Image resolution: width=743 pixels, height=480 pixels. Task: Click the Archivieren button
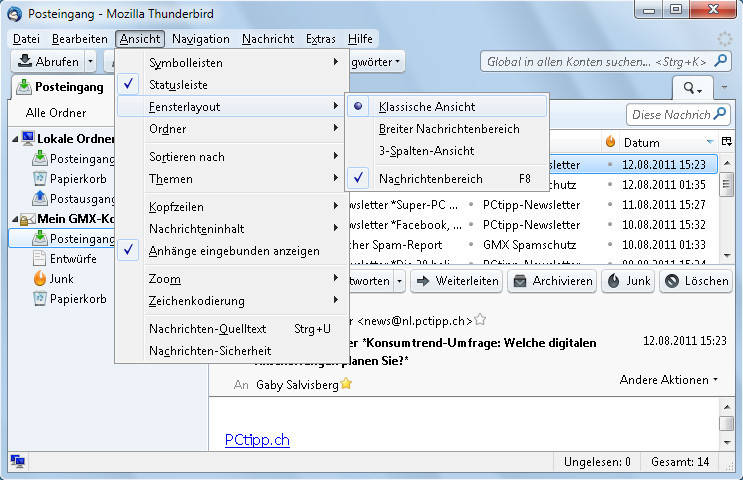coord(553,281)
